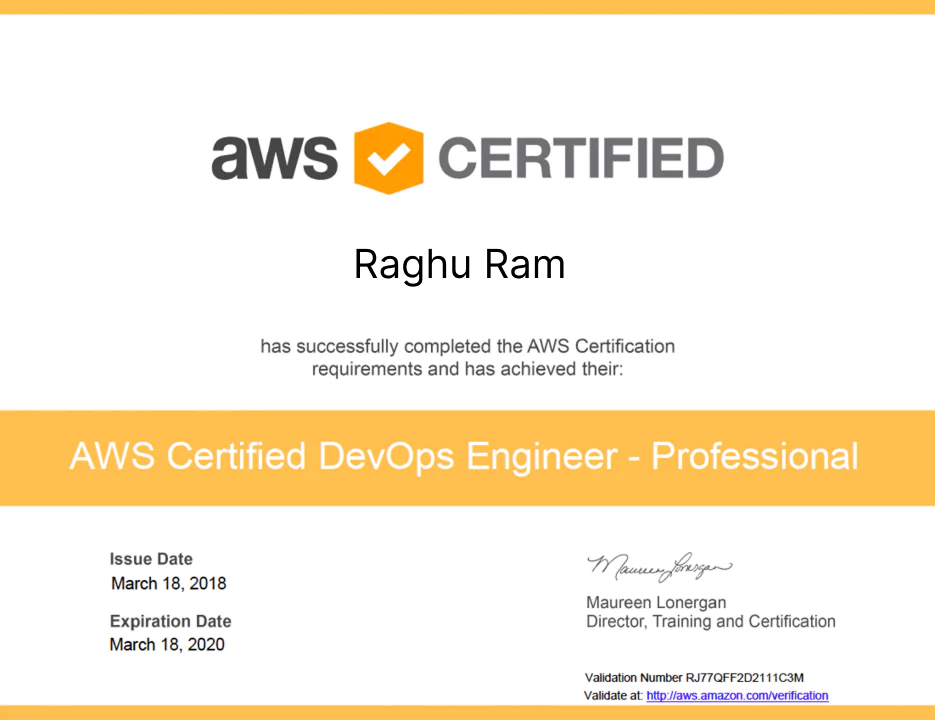
Task: Click the Maureen Lonergan handwritten signature
Action: coord(659,568)
